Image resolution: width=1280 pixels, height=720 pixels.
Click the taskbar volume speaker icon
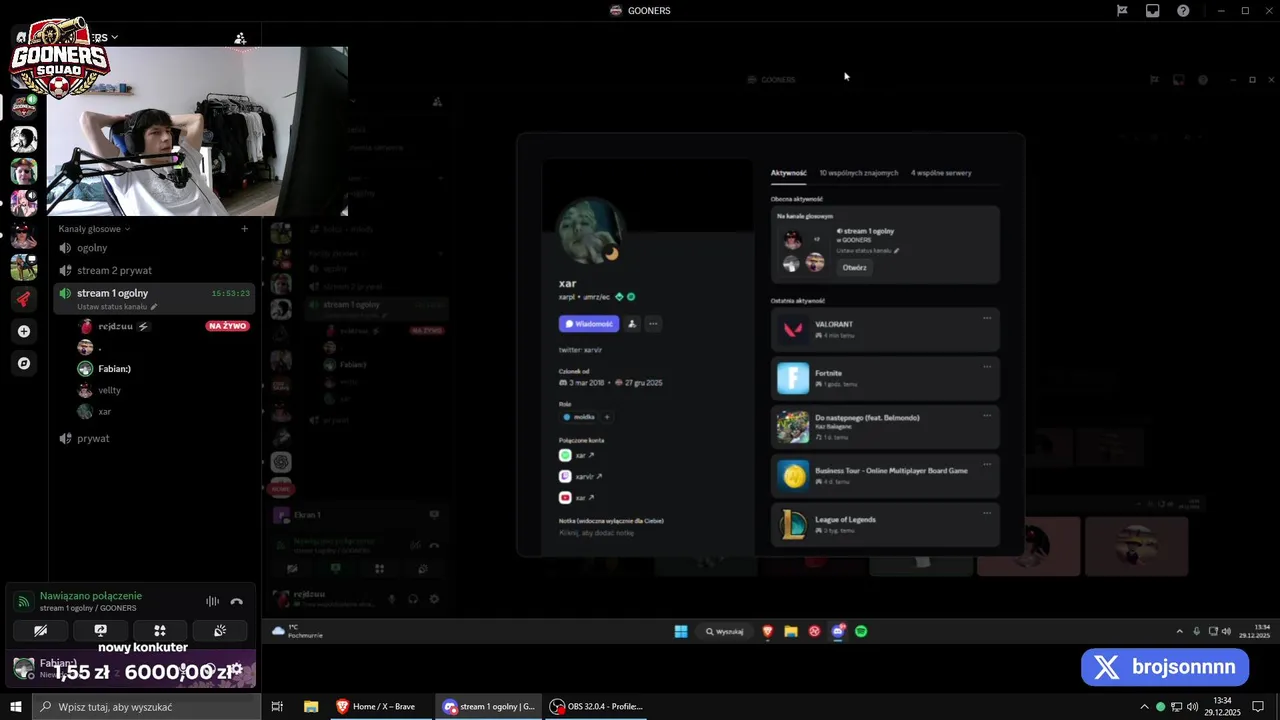[1192, 707]
